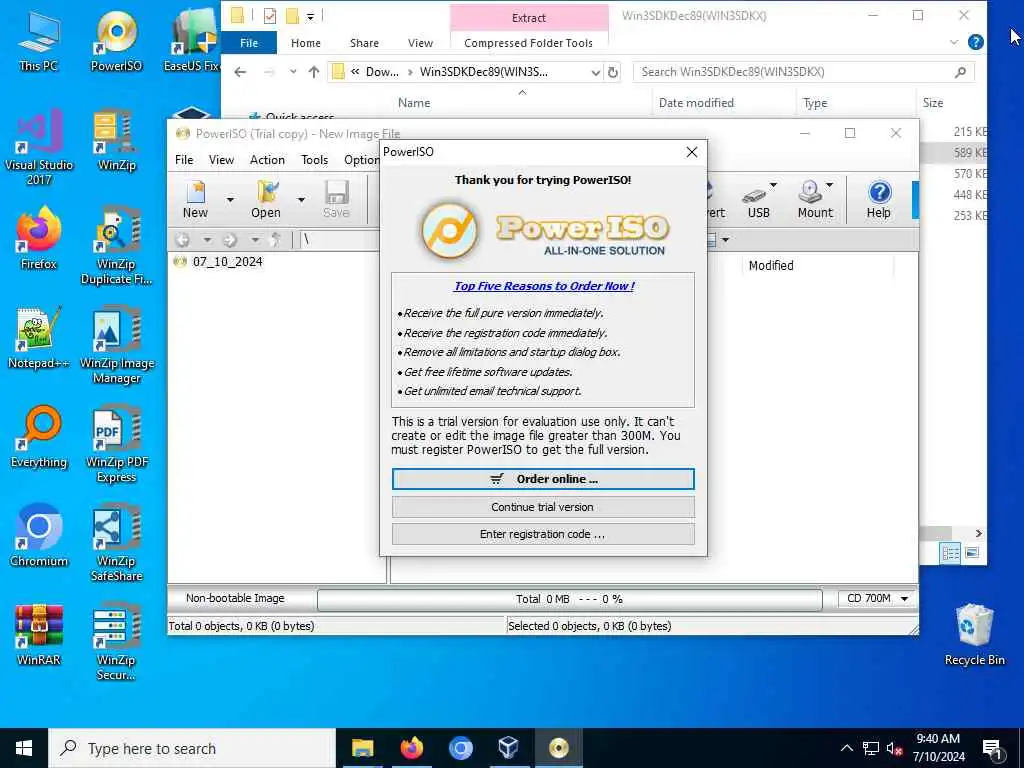Open WinZip Secure desktop icon

[x=116, y=642]
